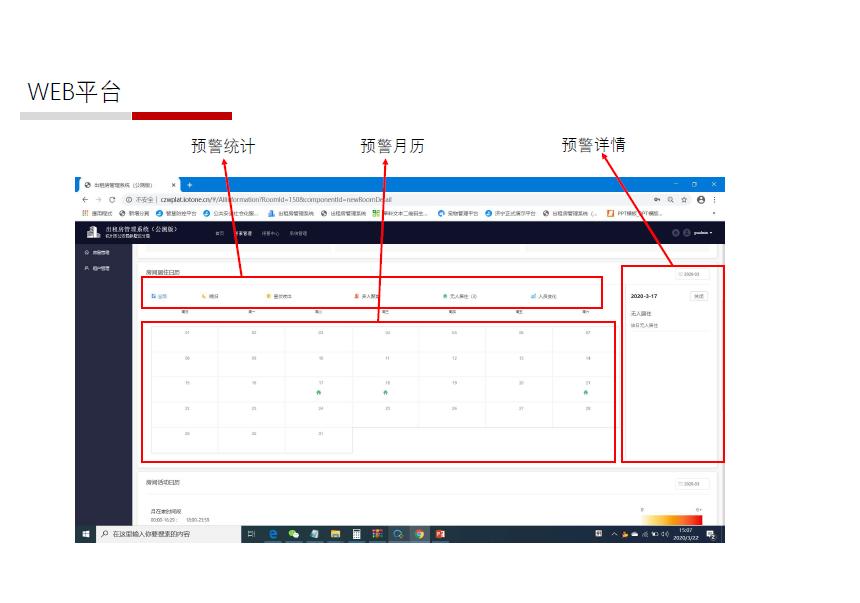Open WeChat from the taskbar
The height and width of the screenshot is (603, 860).
pos(293,534)
